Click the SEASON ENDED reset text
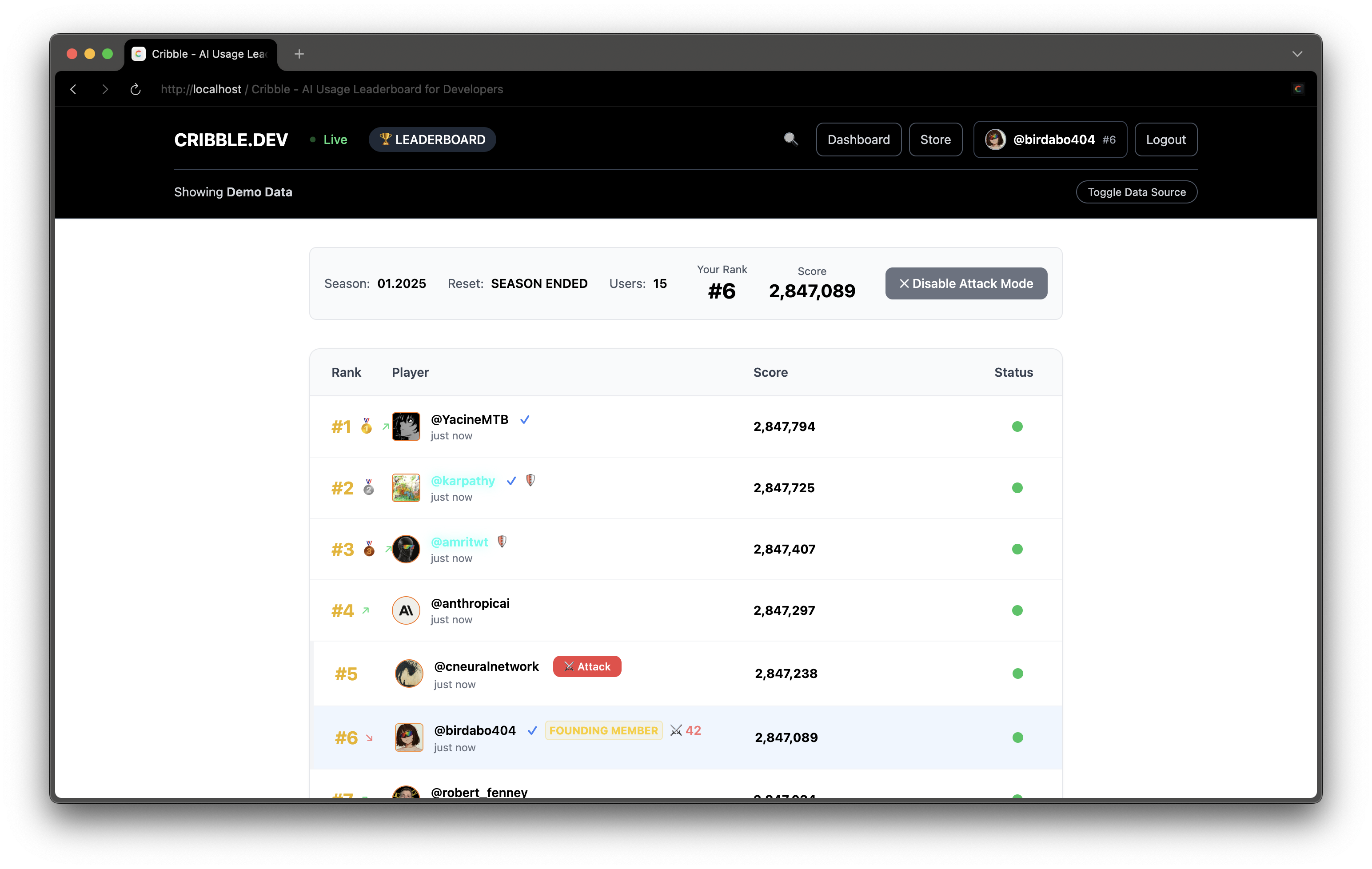 539,283
